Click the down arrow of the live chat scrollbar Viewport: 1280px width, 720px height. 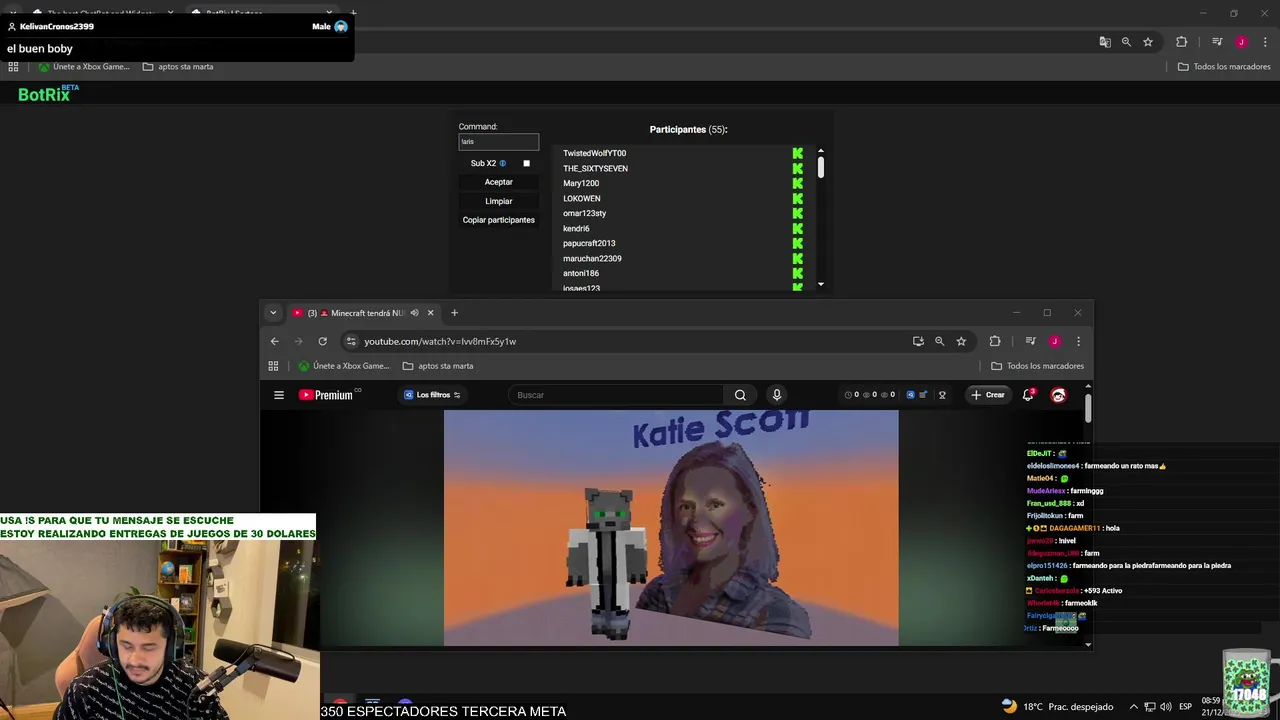[1089, 644]
